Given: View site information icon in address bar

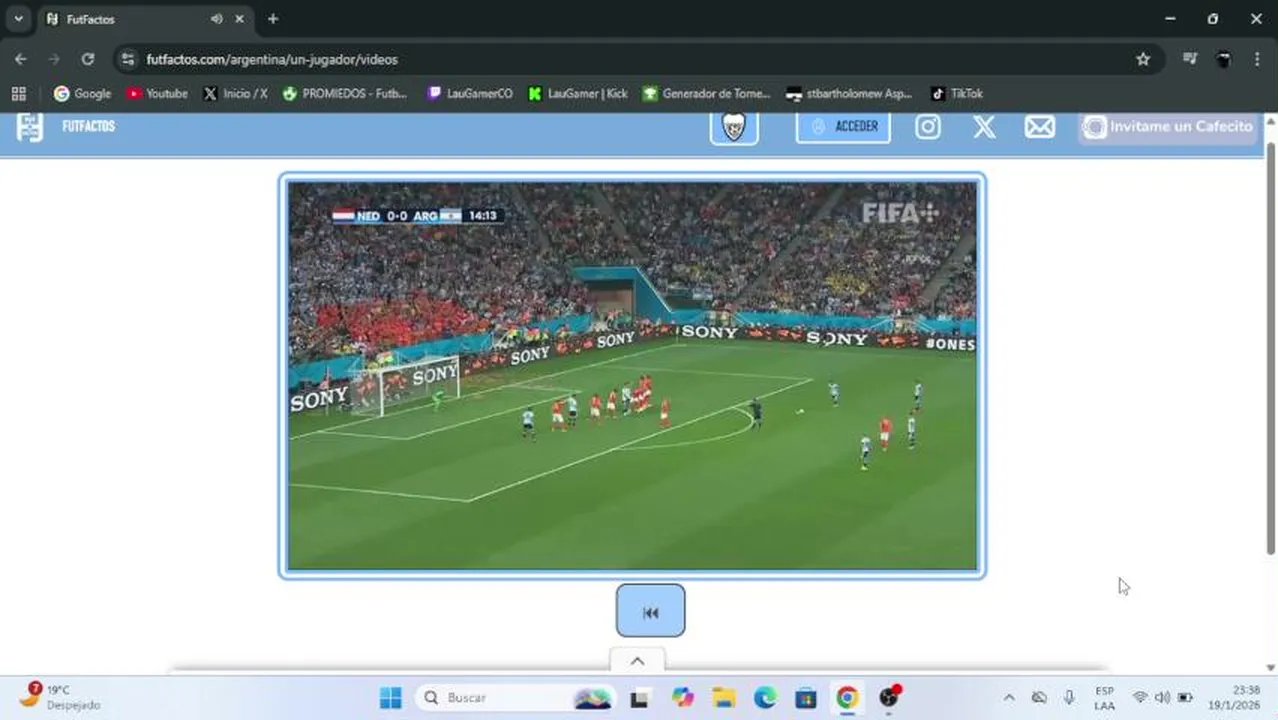Looking at the screenshot, I should (x=128, y=59).
